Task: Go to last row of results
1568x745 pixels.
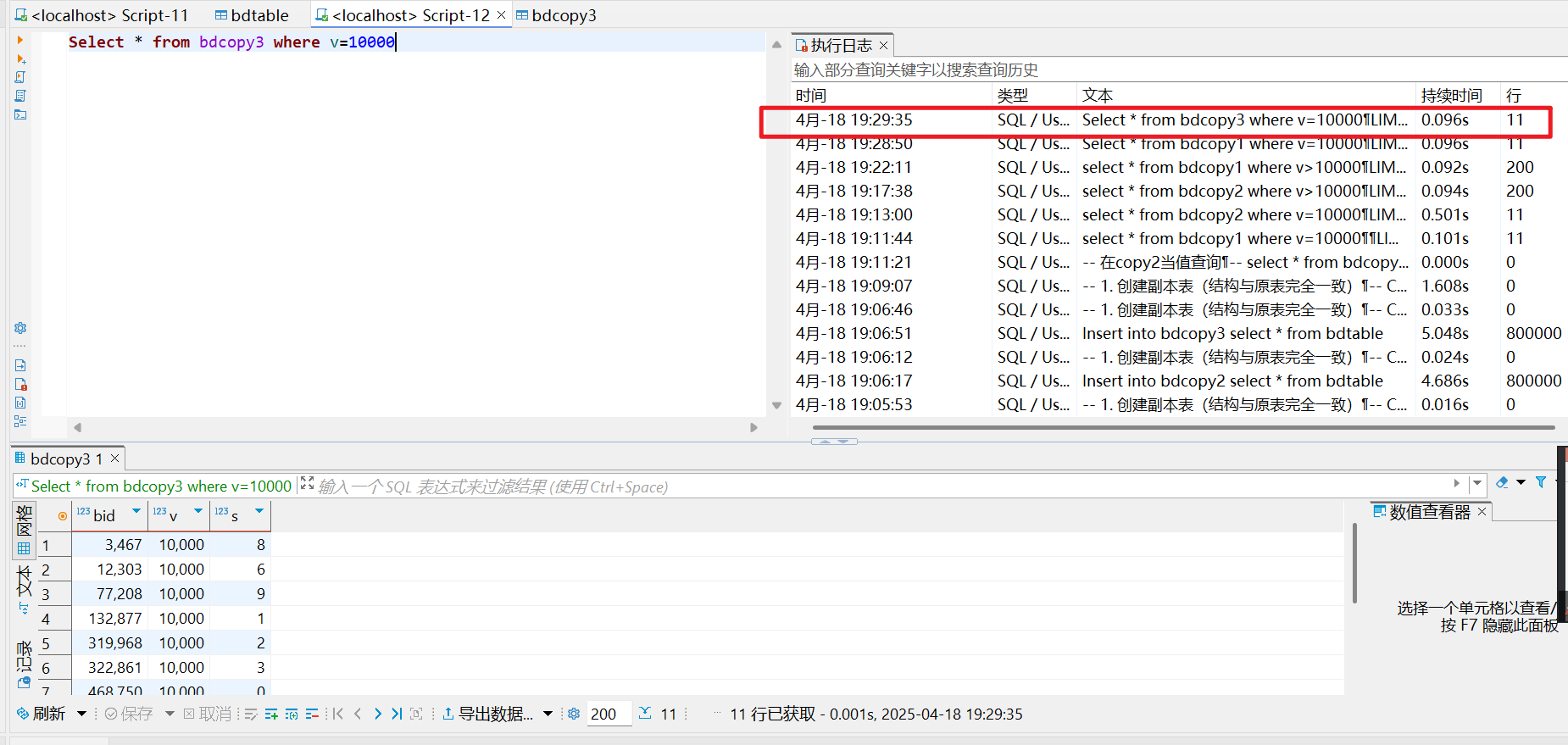Action: [397, 714]
